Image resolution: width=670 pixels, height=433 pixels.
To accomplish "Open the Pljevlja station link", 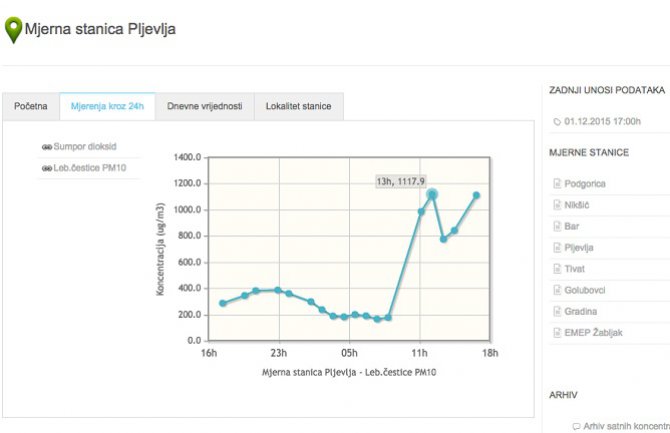I will (x=581, y=248).
